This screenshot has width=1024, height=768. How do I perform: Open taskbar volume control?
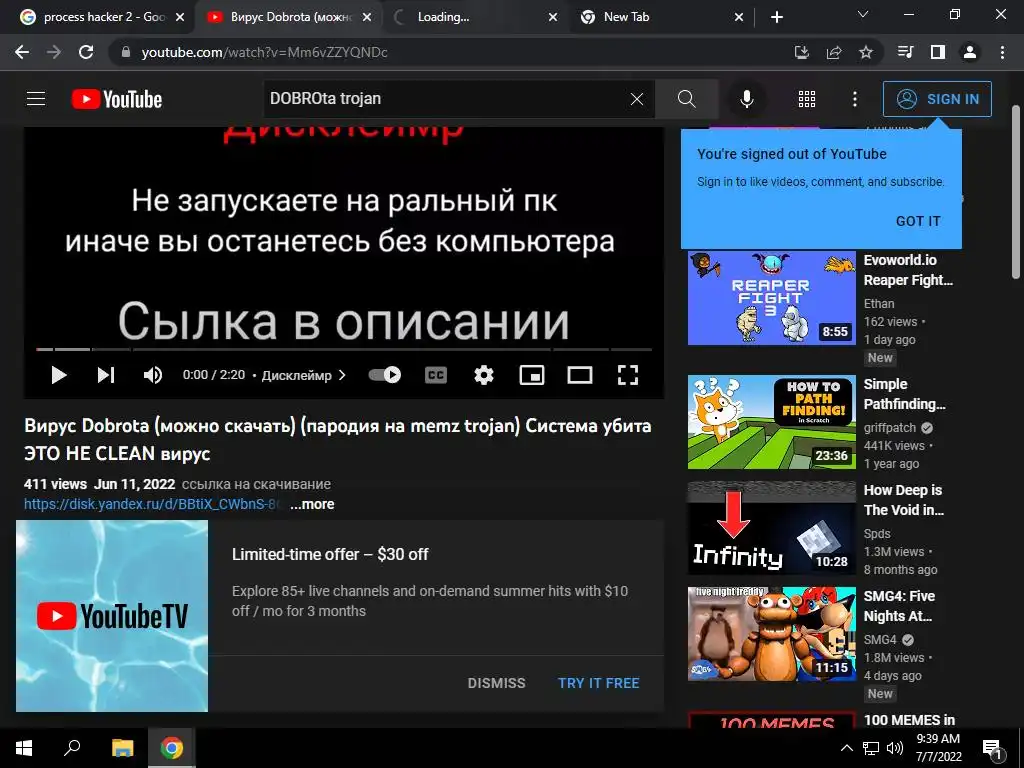point(895,748)
